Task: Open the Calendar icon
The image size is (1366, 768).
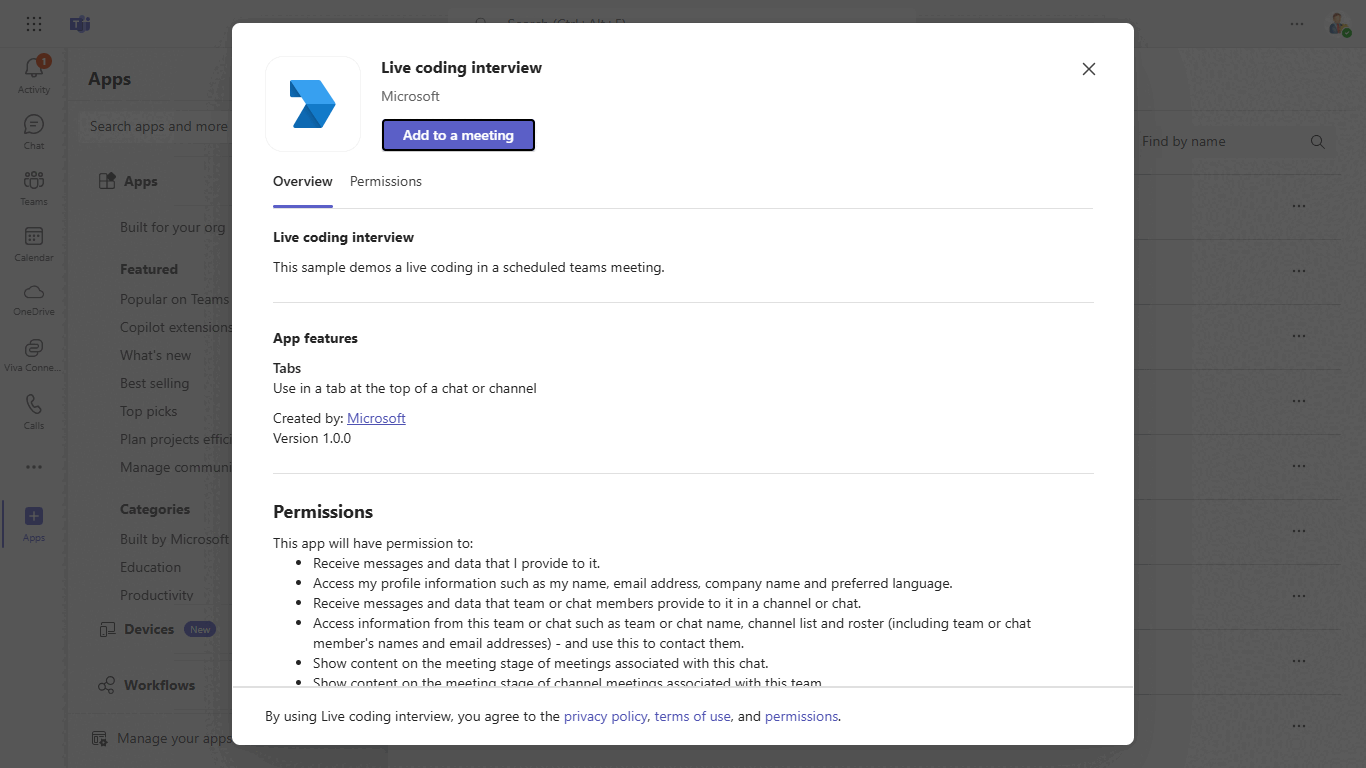Action: click(33, 240)
